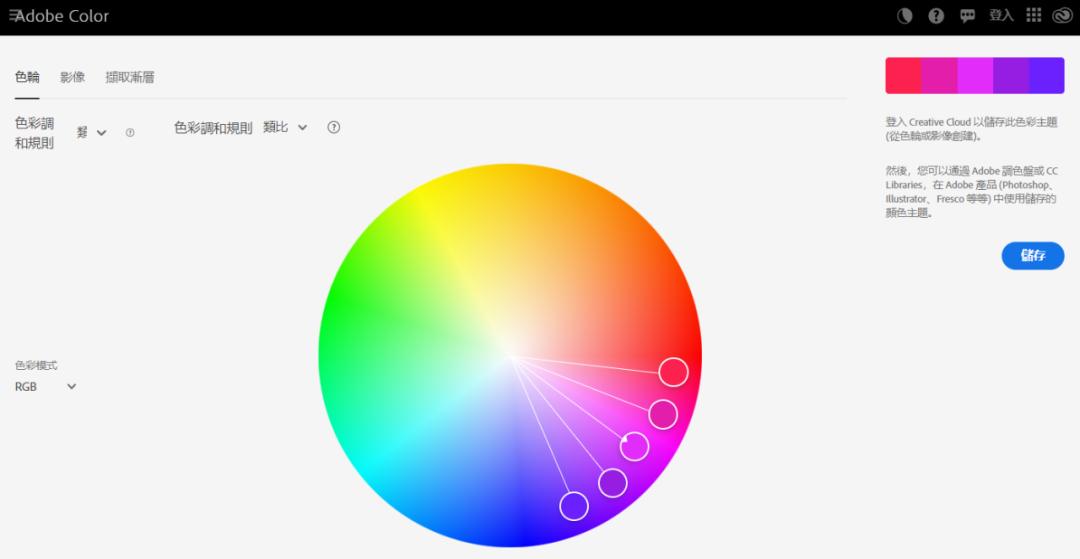
Task: Select the base color handle on the wheel
Action: coord(634,446)
